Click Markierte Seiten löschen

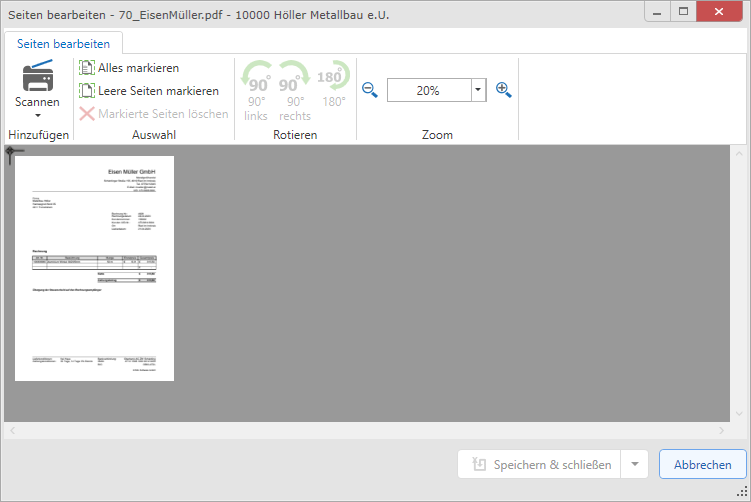click(x=153, y=114)
